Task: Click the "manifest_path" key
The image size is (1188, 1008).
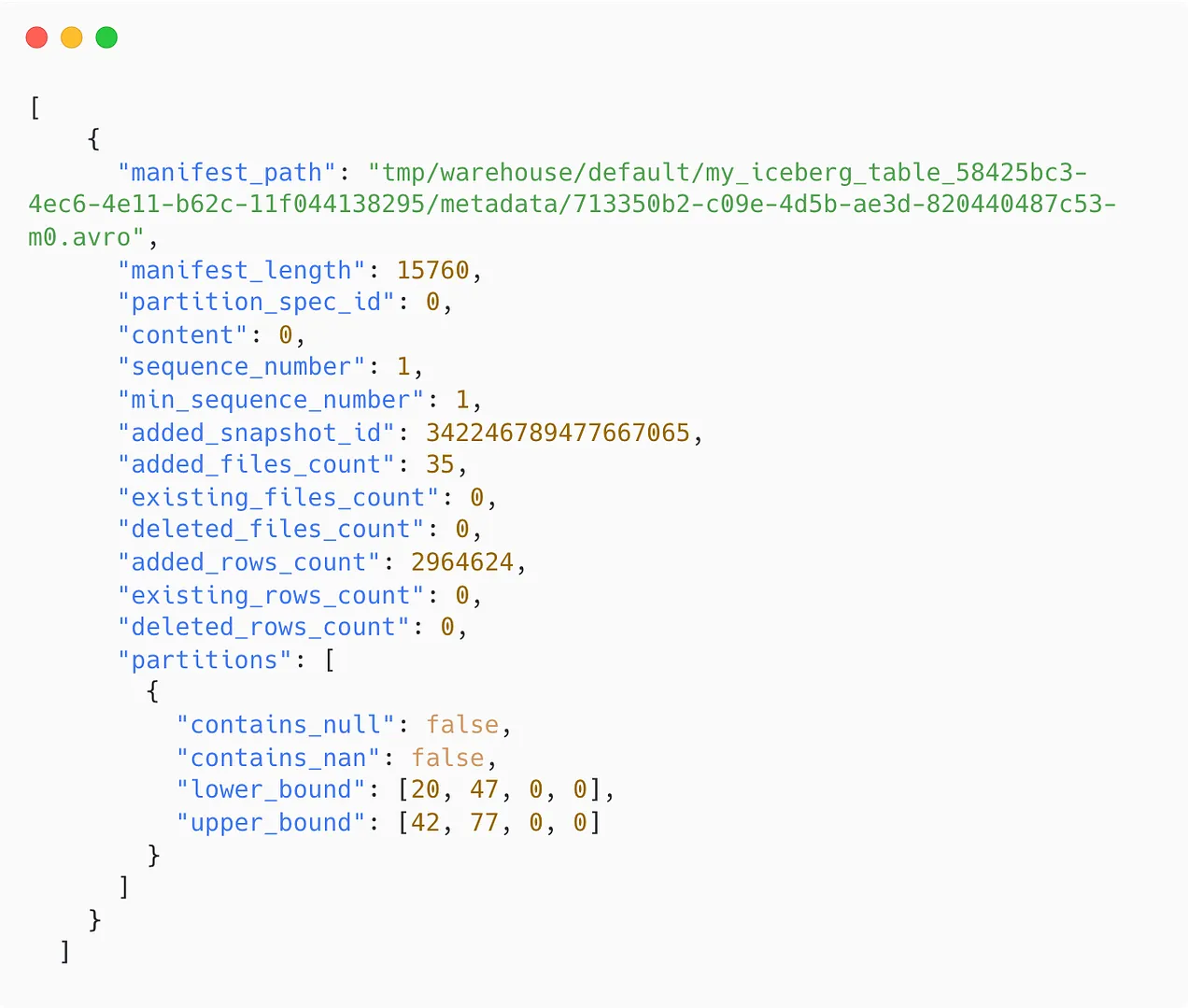Action: click(227, 173)
